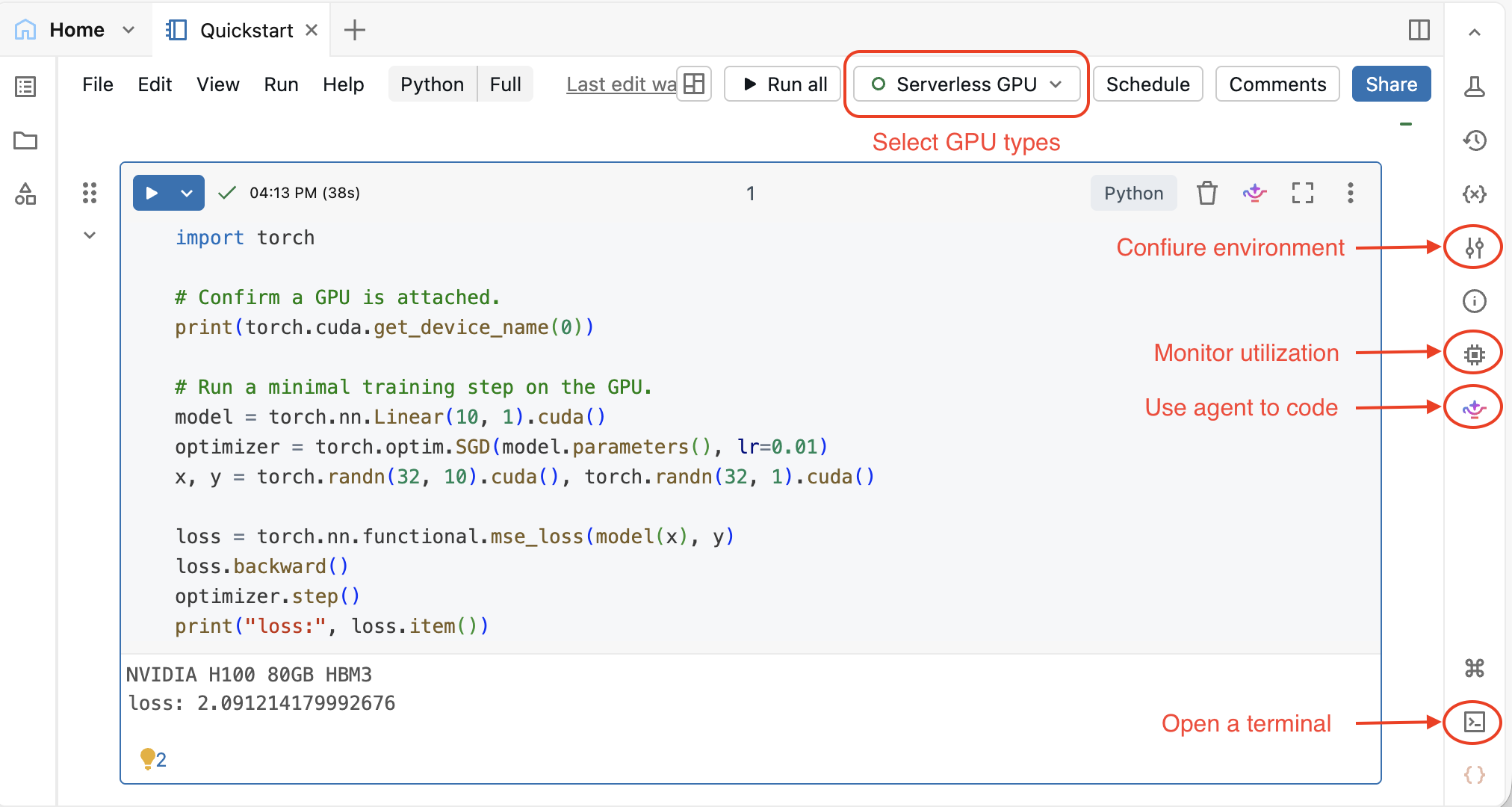Change cell language from Python

pyautogui.click(x=1133, y=194)
